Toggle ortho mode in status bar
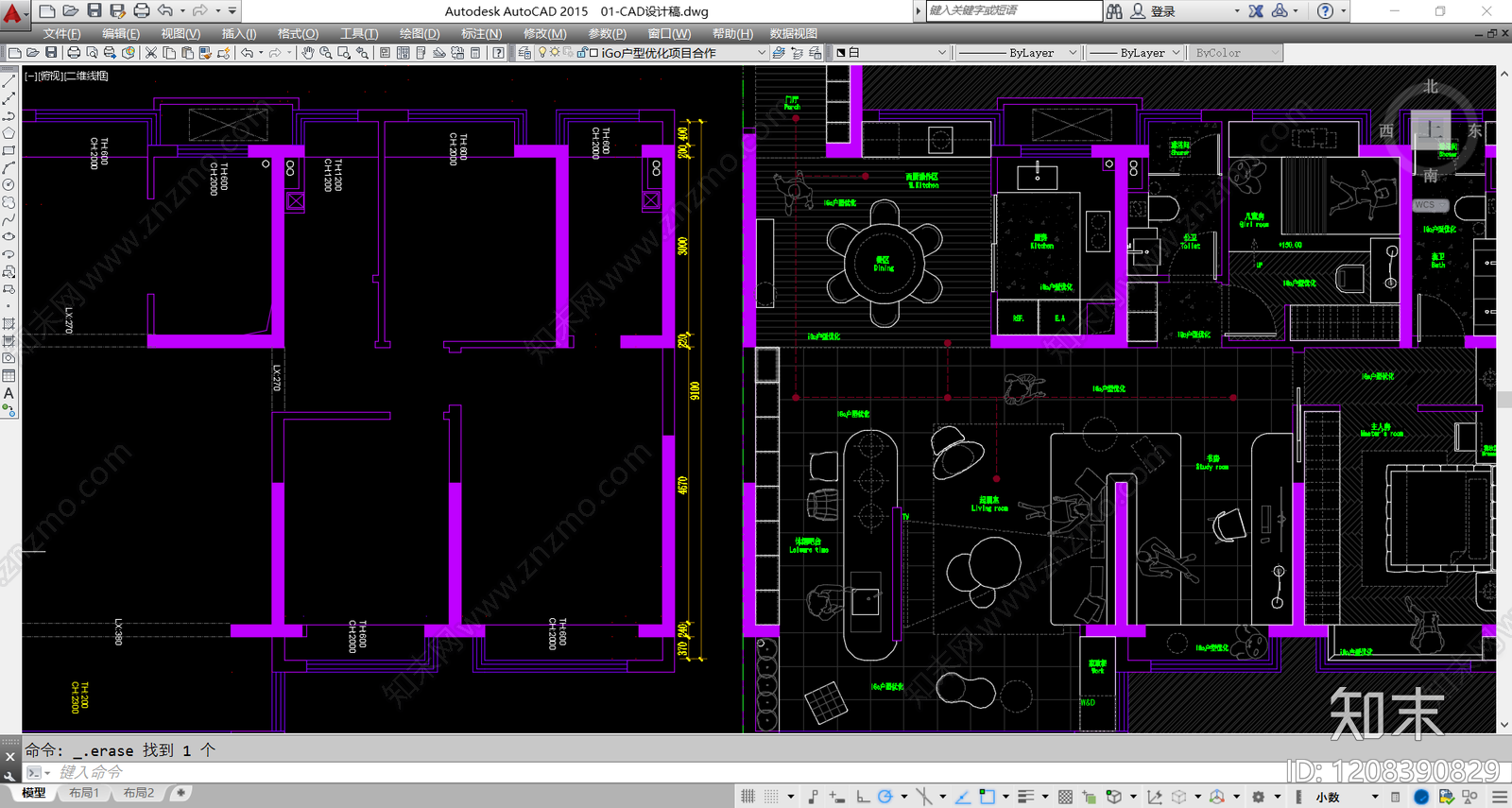This screenshot has height=808, width=1512. [x=863, y=797]
